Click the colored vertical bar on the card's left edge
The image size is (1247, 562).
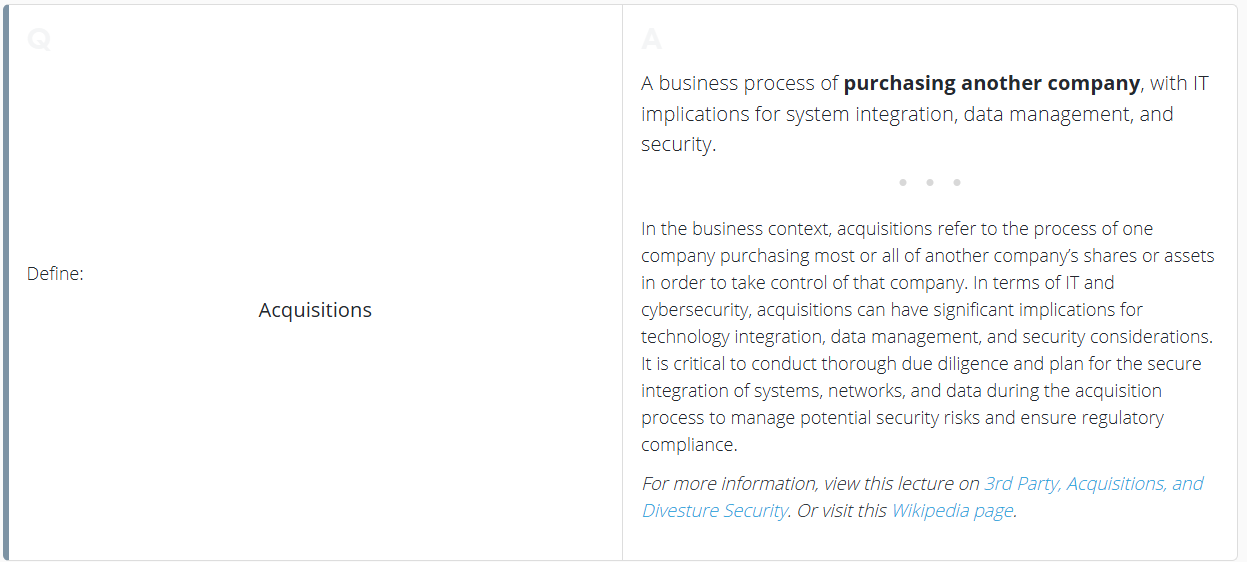click(6, 281)
